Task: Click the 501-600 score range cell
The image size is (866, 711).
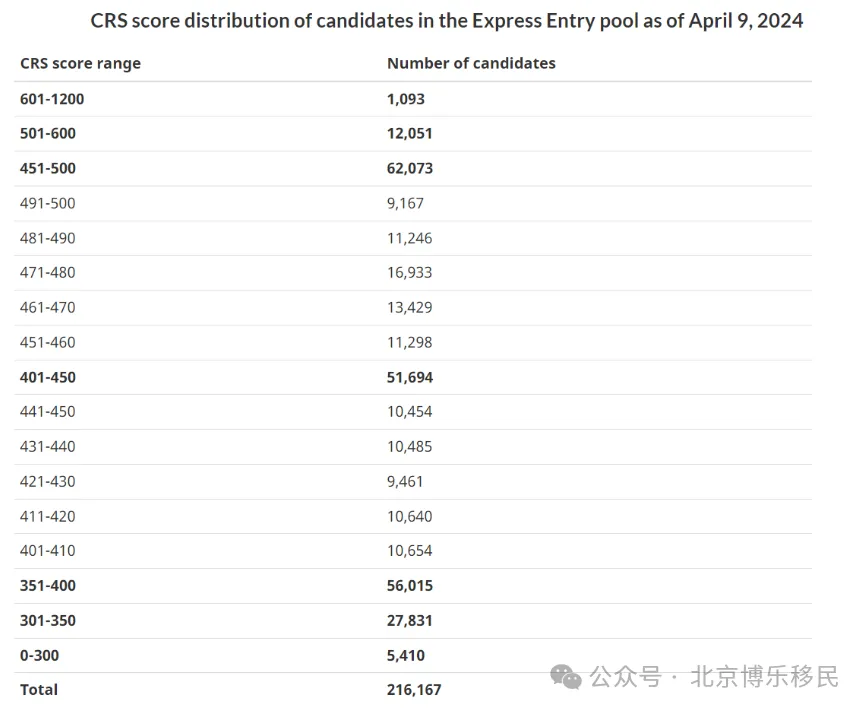Action: [x=47, y=134]
